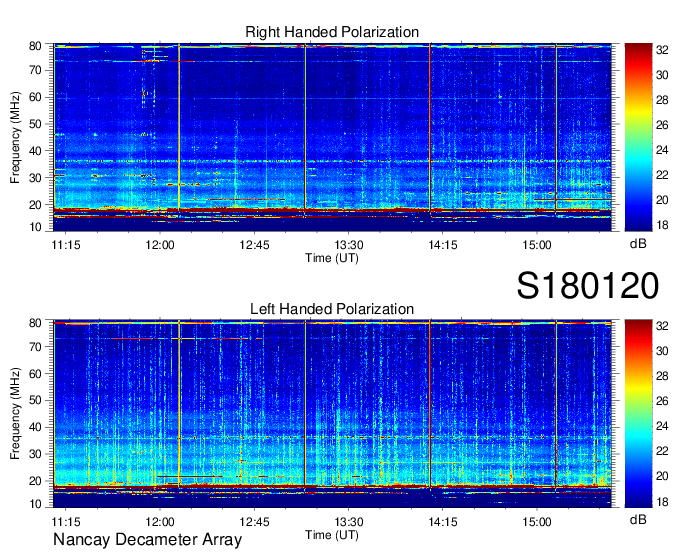Image resolution: width=680 pixels, height=552 pixels.
Task: Click the 60 MHz tick on the bottom plot
Action: point(35,374)
